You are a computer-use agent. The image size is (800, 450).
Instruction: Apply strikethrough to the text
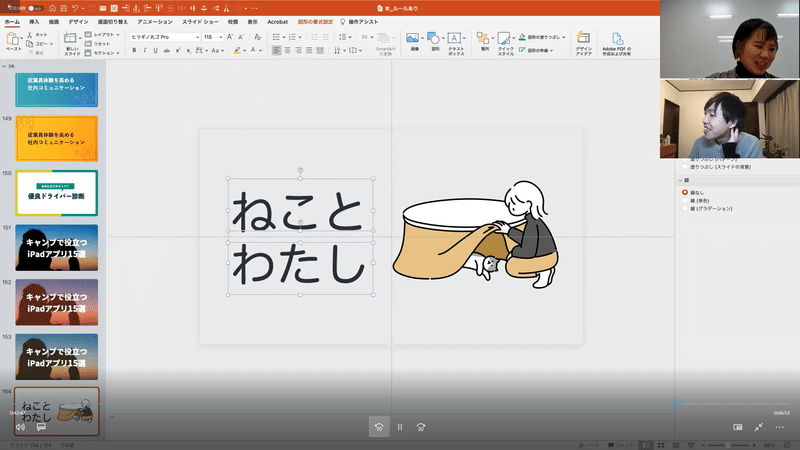(166, 51)
